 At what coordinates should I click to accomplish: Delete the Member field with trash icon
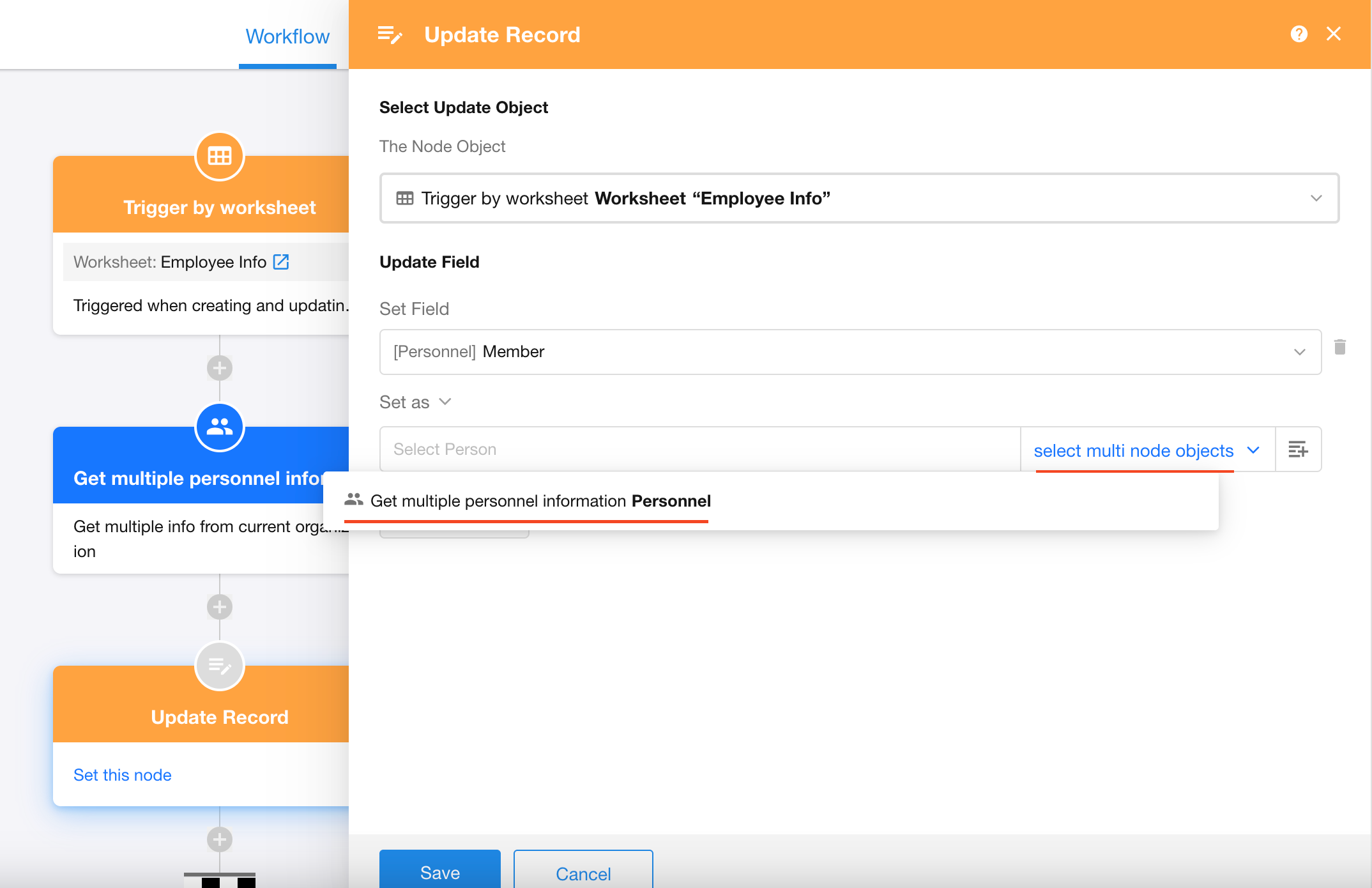click(x=1340, y=347)
